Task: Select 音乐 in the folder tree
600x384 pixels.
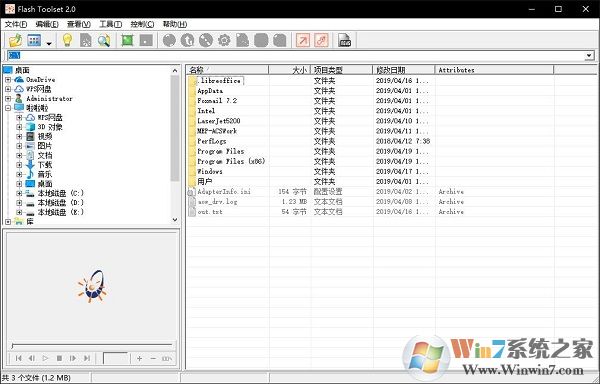Action: click(x=44, y=174)
